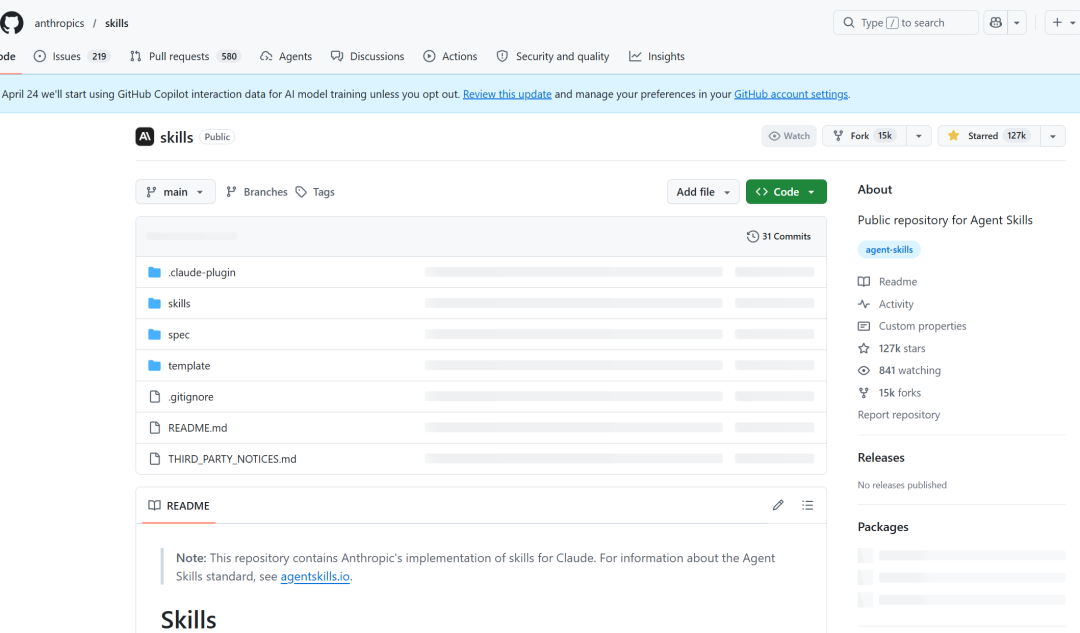Follow the agentskills.io link
Screen dimensions: 1080x633
point(315,577)
